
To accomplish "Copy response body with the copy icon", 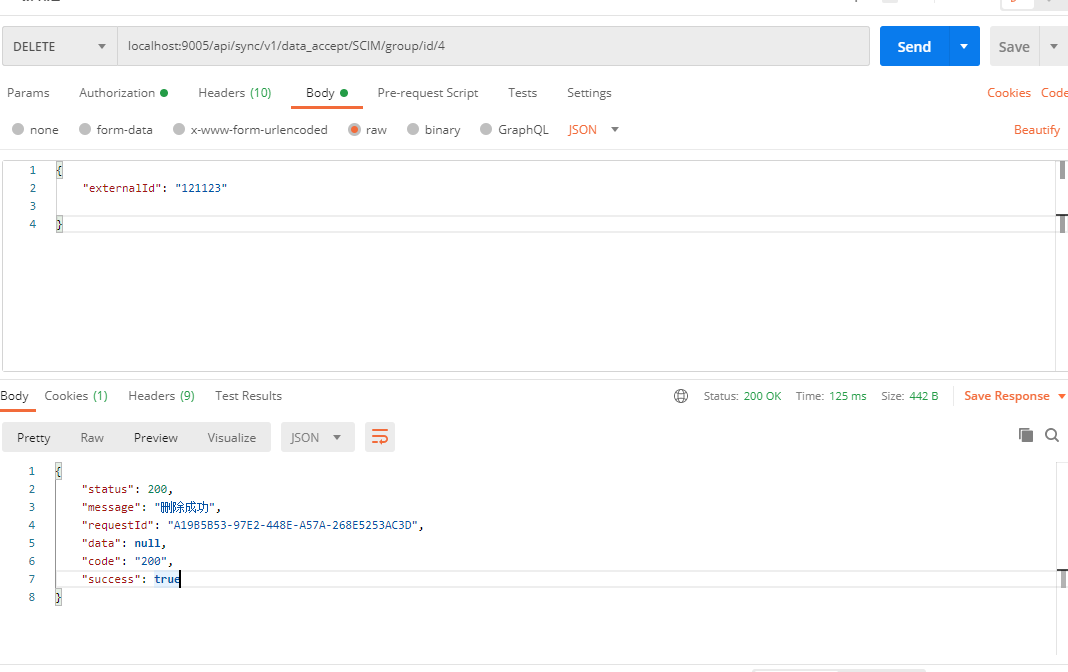I will click(1026, 435).
